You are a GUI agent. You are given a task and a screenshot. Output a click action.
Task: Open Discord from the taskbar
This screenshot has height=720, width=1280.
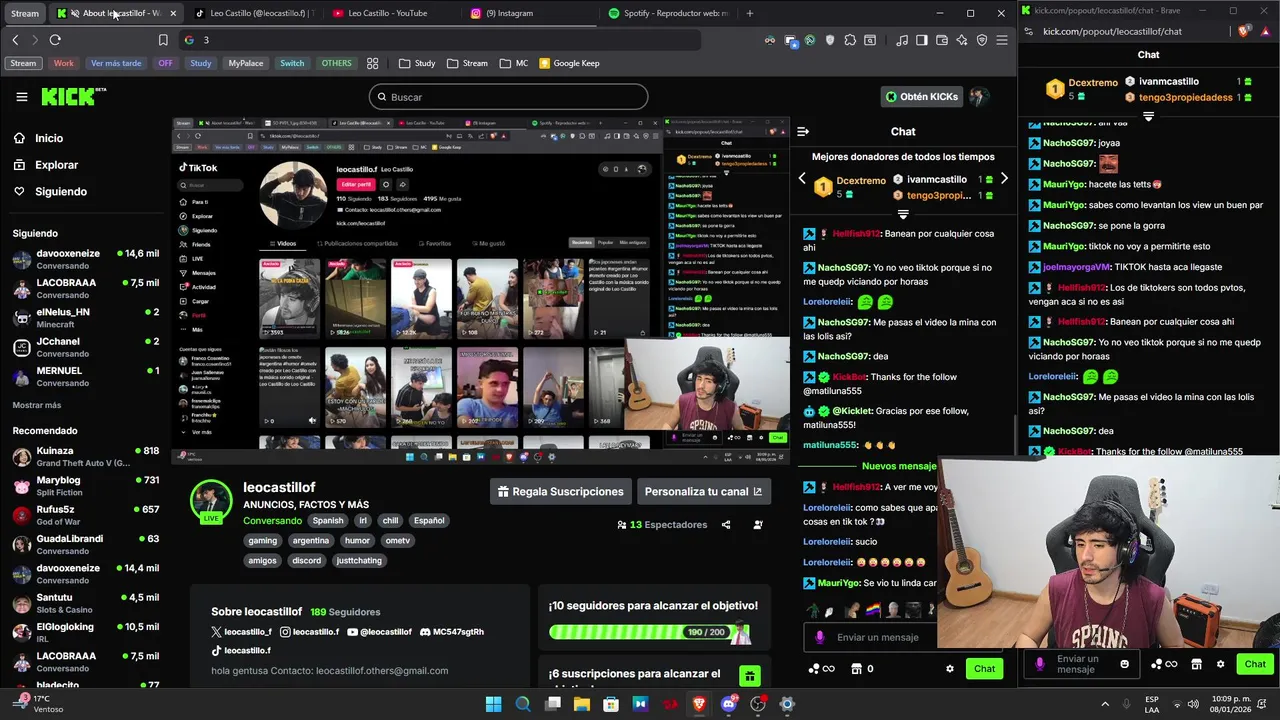pos(728,704)
